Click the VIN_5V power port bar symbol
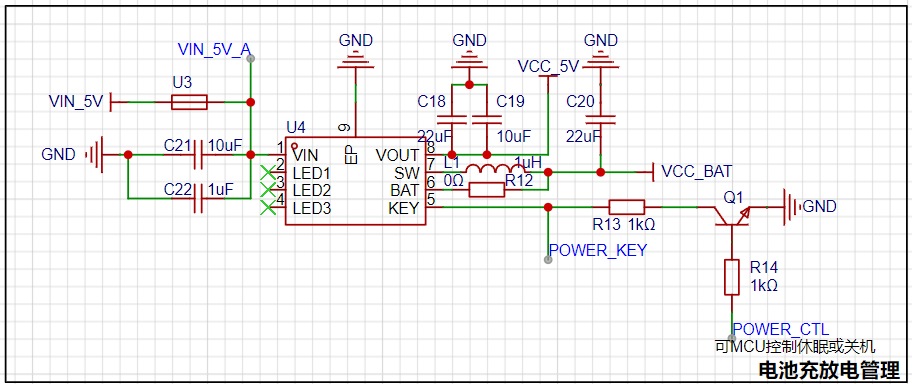The width and height of the screenshot is (912, 384). 111,102
